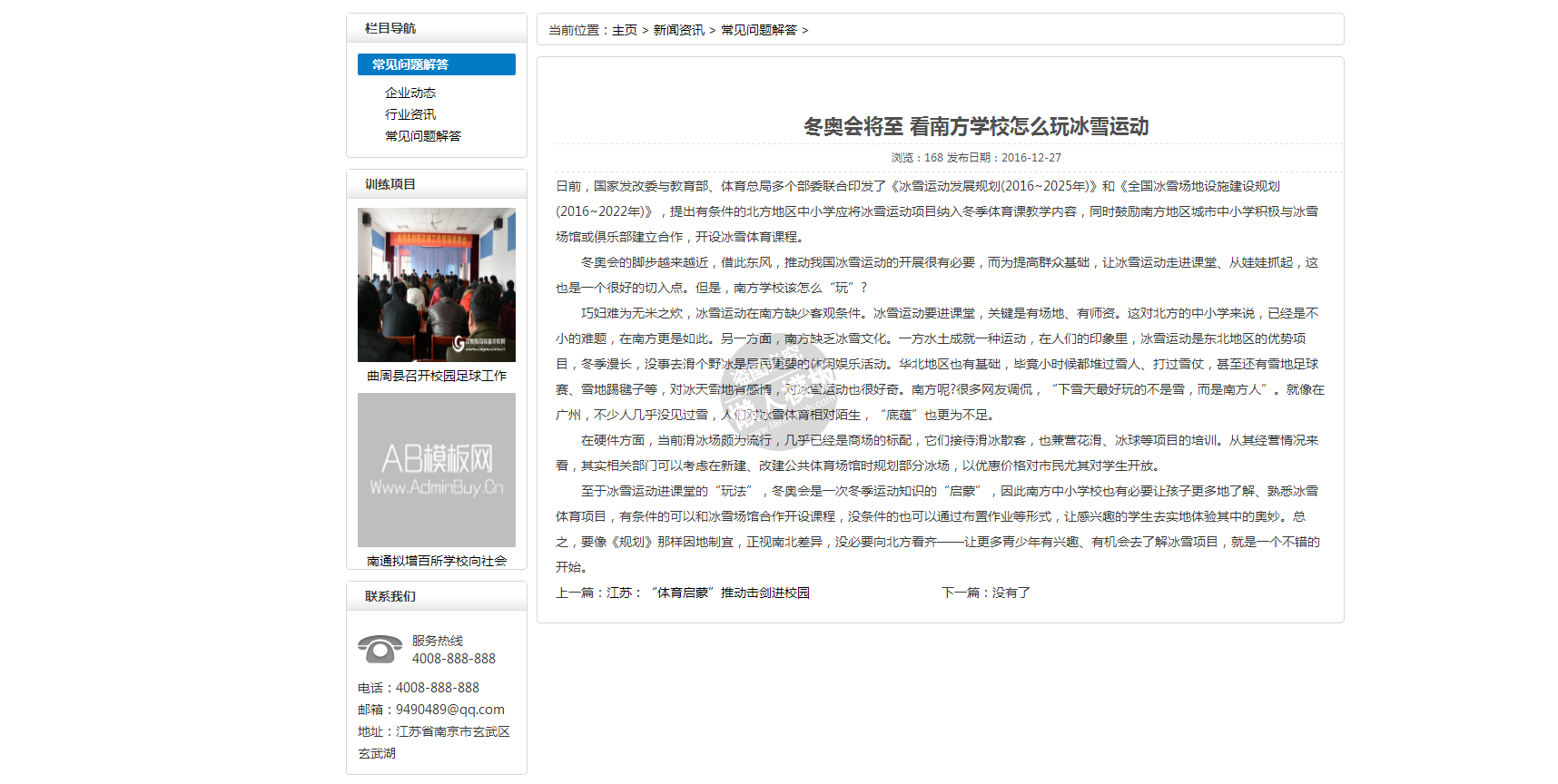Screen dimensions: 1558x784
Task: Go to 主页 in the breadcrumb
Action: coord(624,30)
